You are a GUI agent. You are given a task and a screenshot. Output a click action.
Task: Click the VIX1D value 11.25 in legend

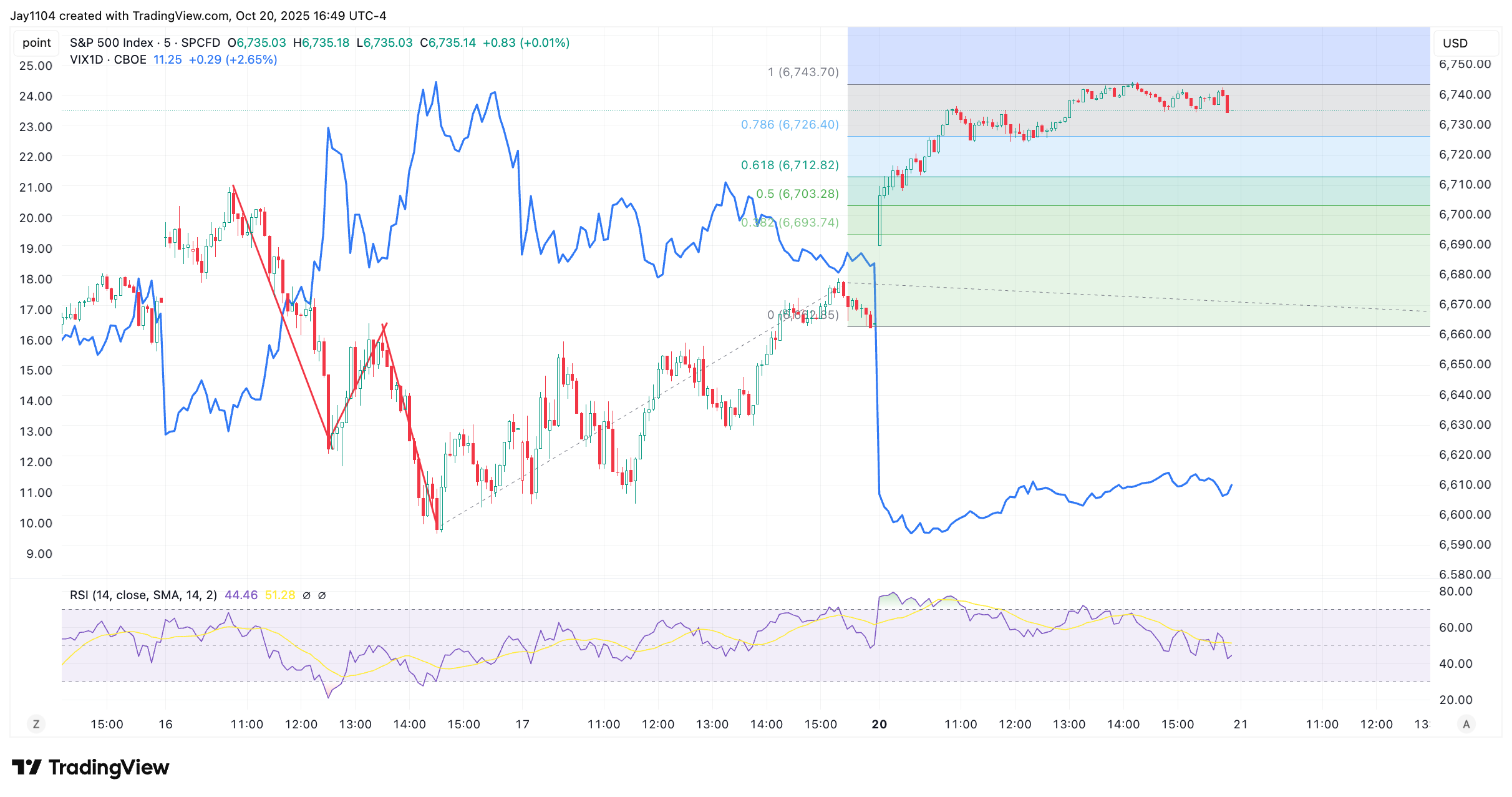(167, 59)
